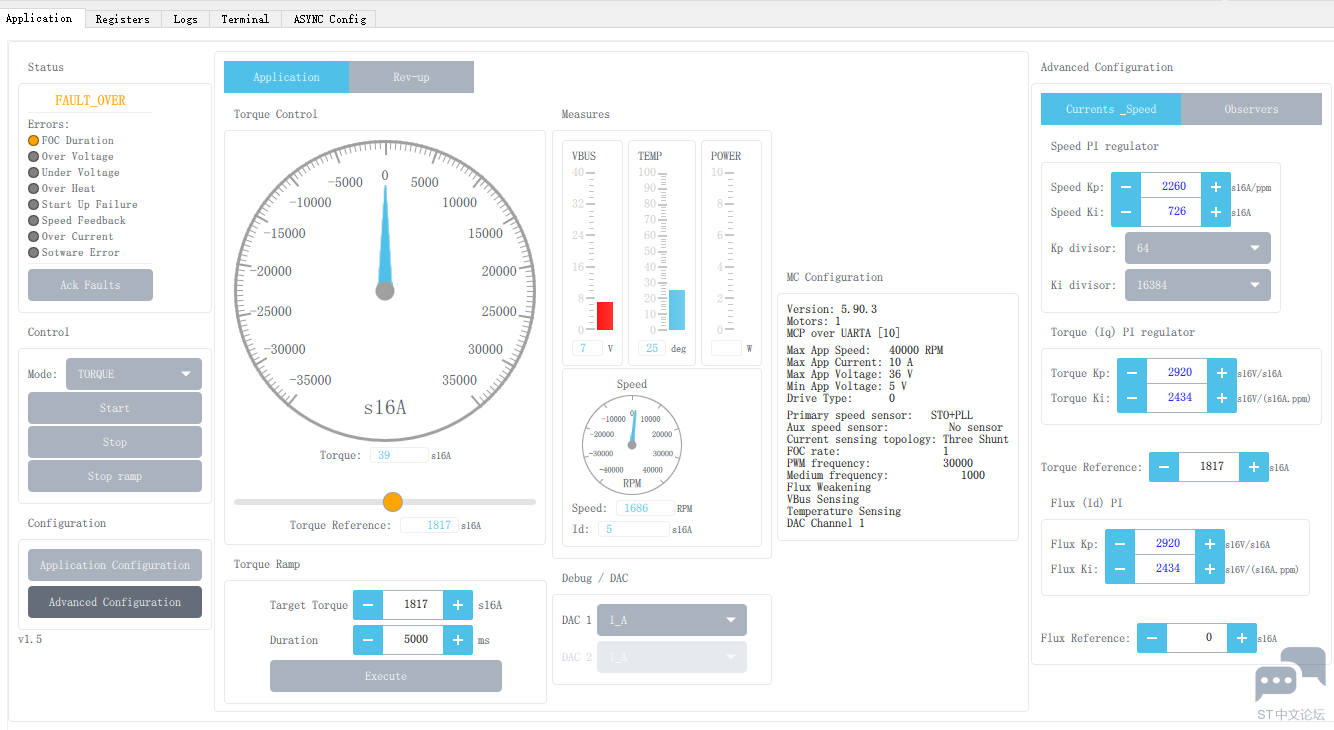The image size is (1334, 730).
Task: Decrease Flux Ki using minus button
Action: point(1120,569)
